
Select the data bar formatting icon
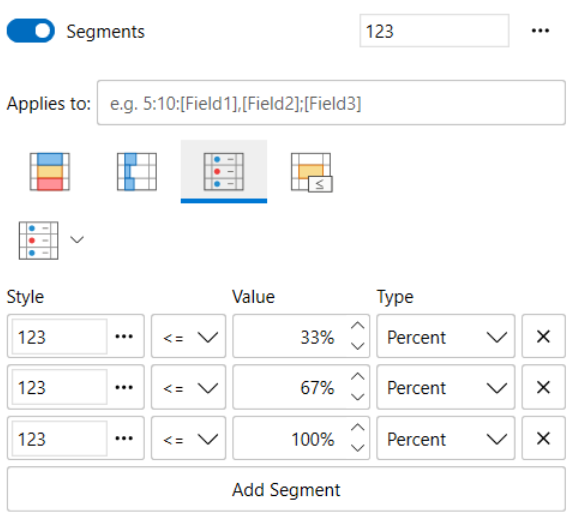(137, 171)
